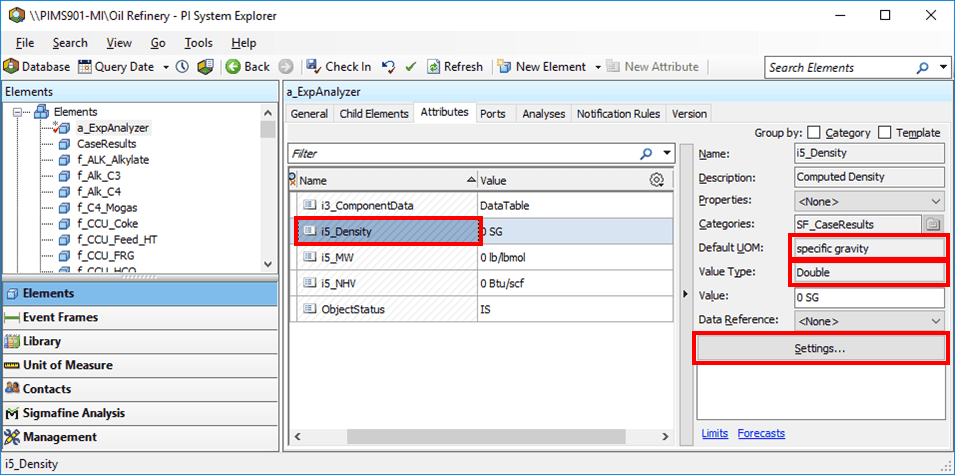Open the Database selector
955x475 pixels.
(x=37, y=67)
